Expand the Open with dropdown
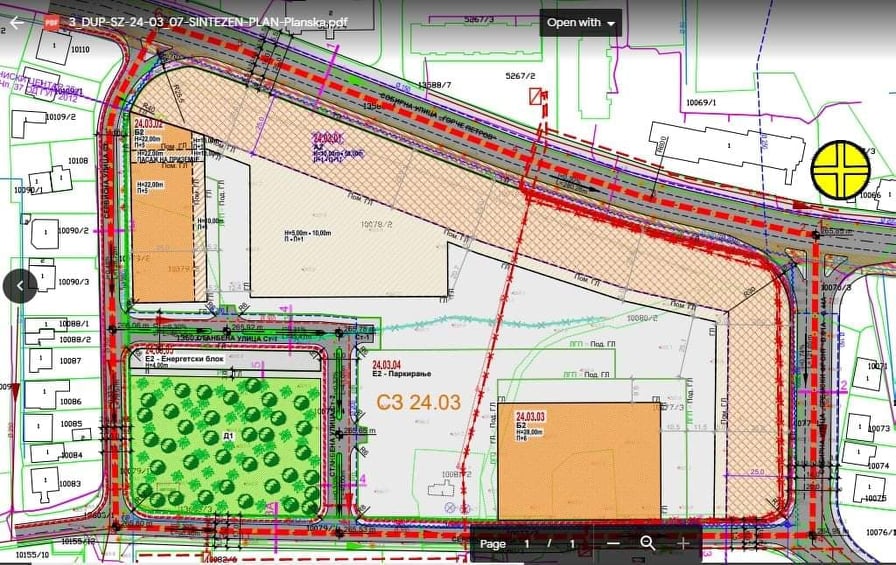Viewport: 896px width, 565px height. (582, 22)
